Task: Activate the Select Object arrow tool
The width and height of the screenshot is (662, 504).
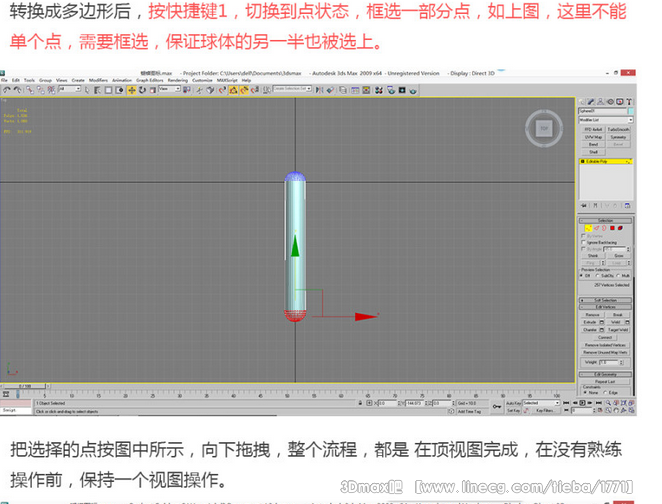Action: pos(87,90)
